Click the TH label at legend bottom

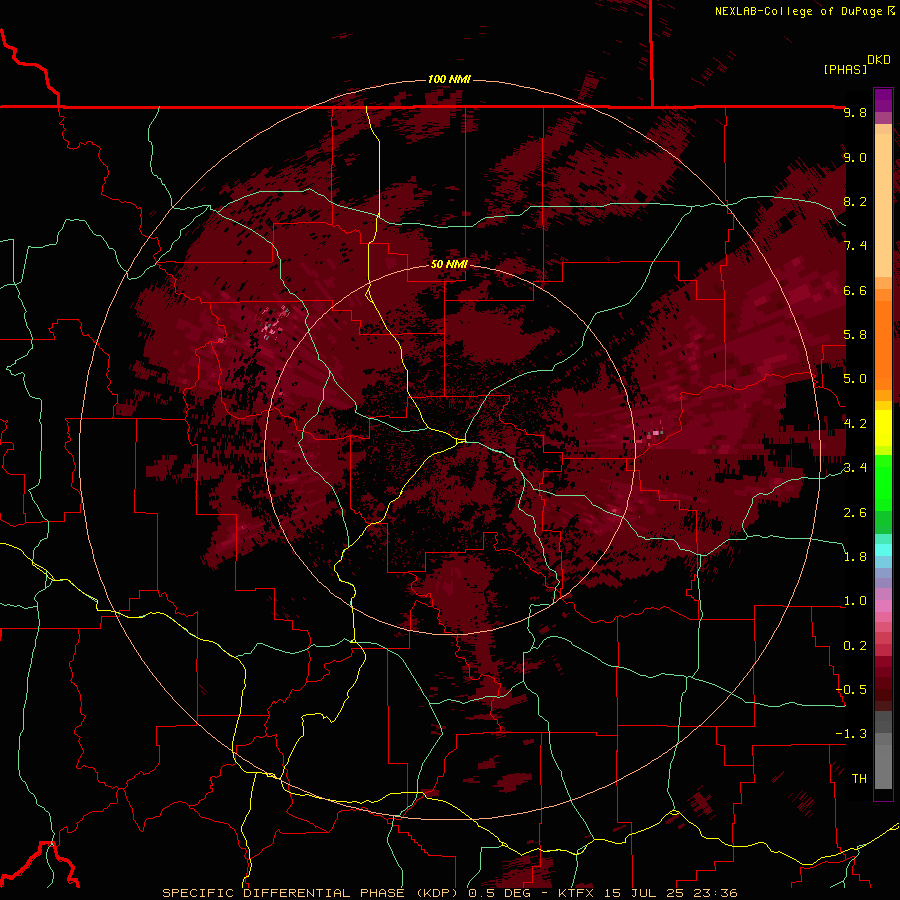coord(859,779)
